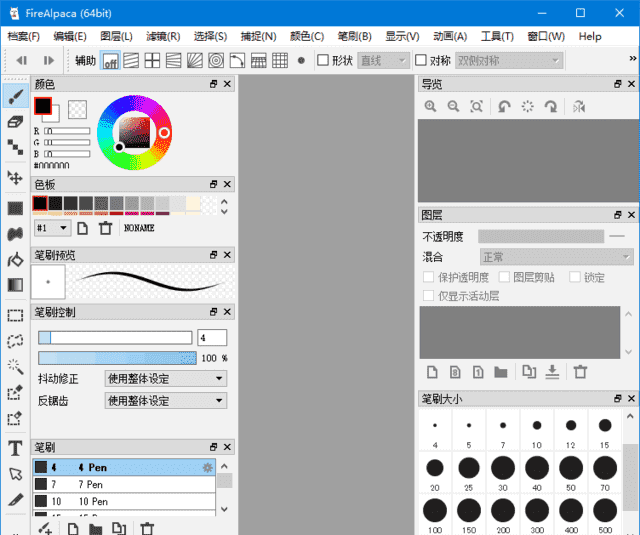Select the rectangular Select tool
Screen dimensions: 640x535
(x=16, y=315)
